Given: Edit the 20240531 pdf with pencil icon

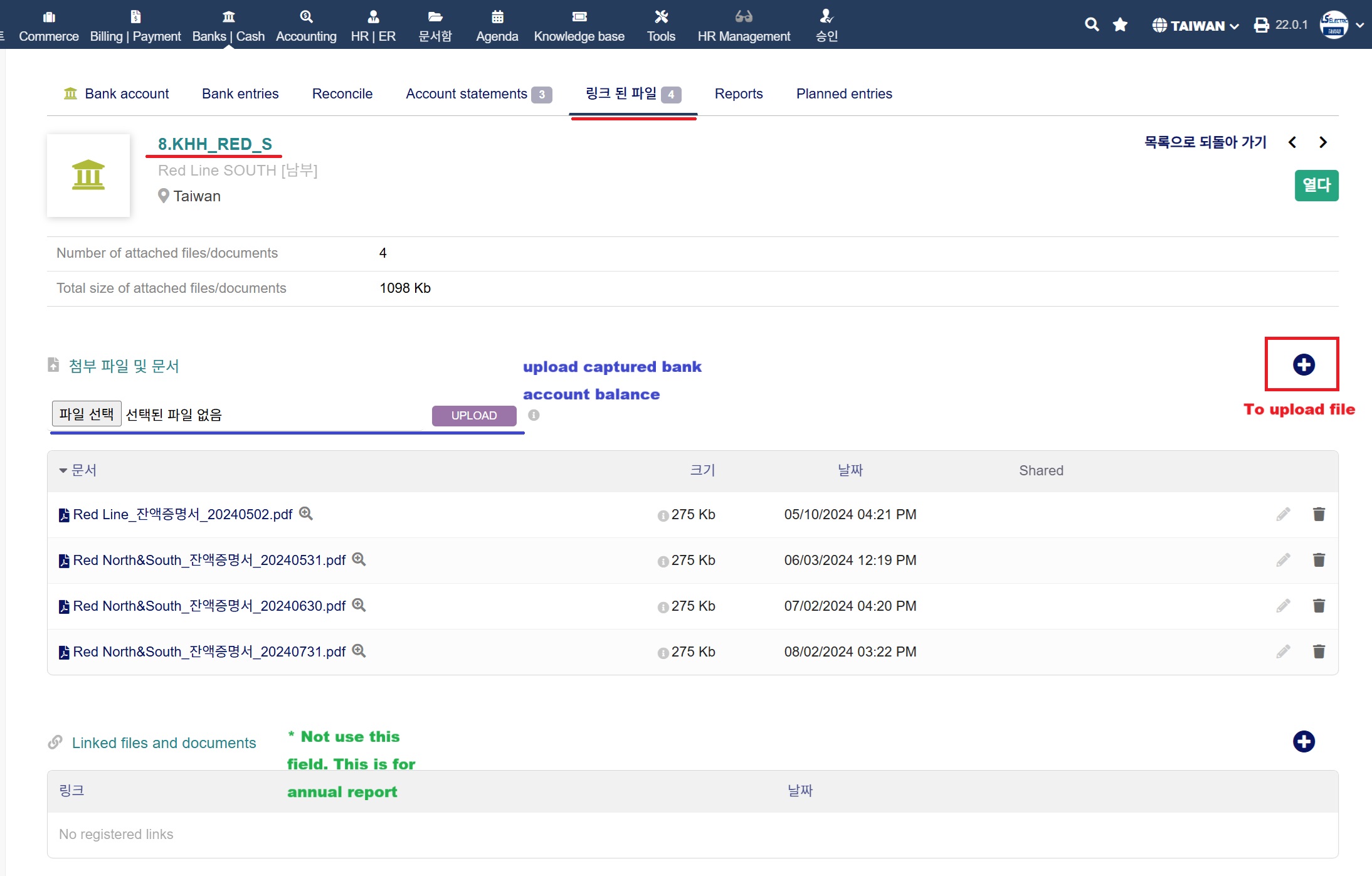Looking at the screenshot, I should click(x=1283, y=560).
